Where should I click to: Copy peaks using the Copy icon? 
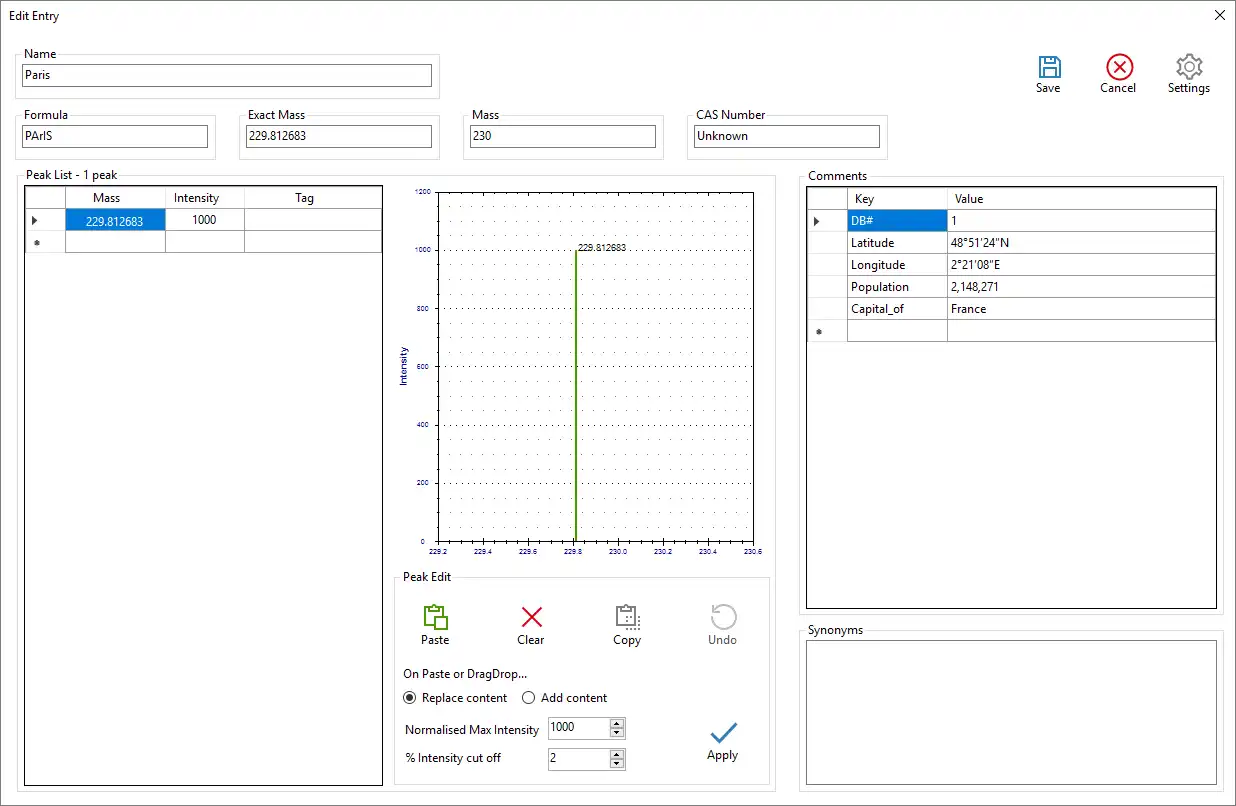click(x=627, y=617)
